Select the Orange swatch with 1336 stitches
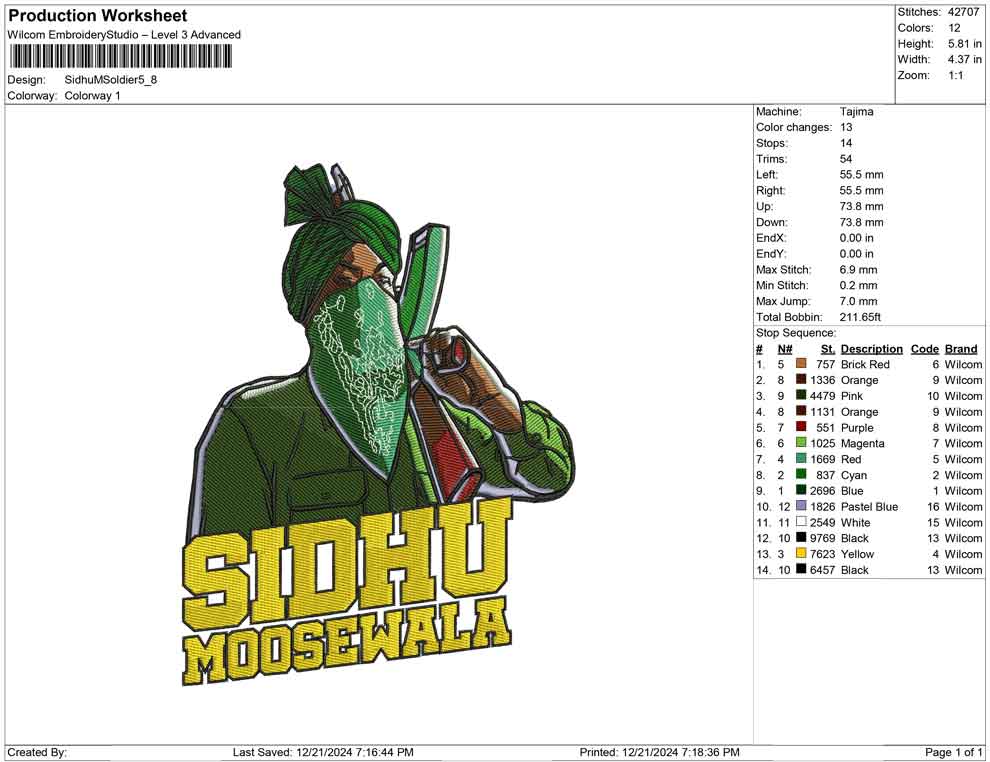 pyautogui.click(x=801, y=379)
